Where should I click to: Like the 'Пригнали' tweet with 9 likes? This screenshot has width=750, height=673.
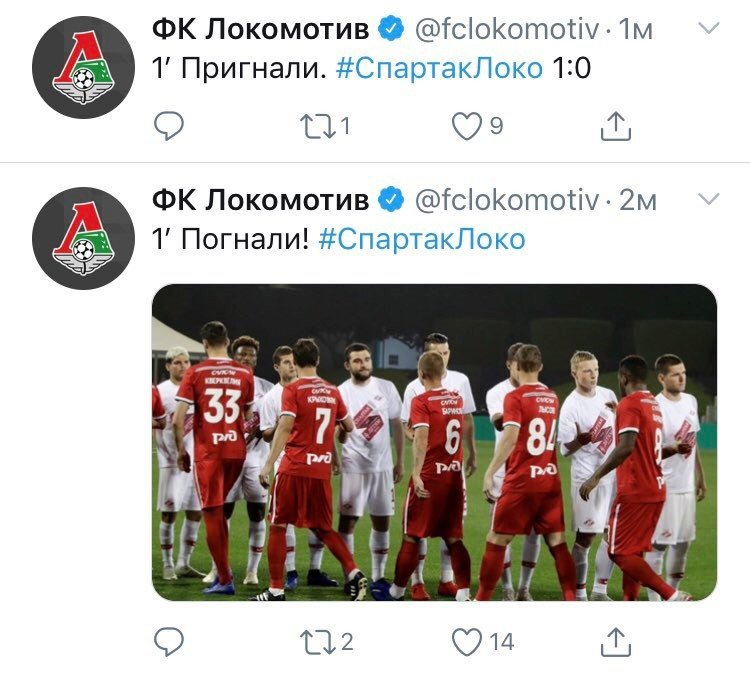465,126
